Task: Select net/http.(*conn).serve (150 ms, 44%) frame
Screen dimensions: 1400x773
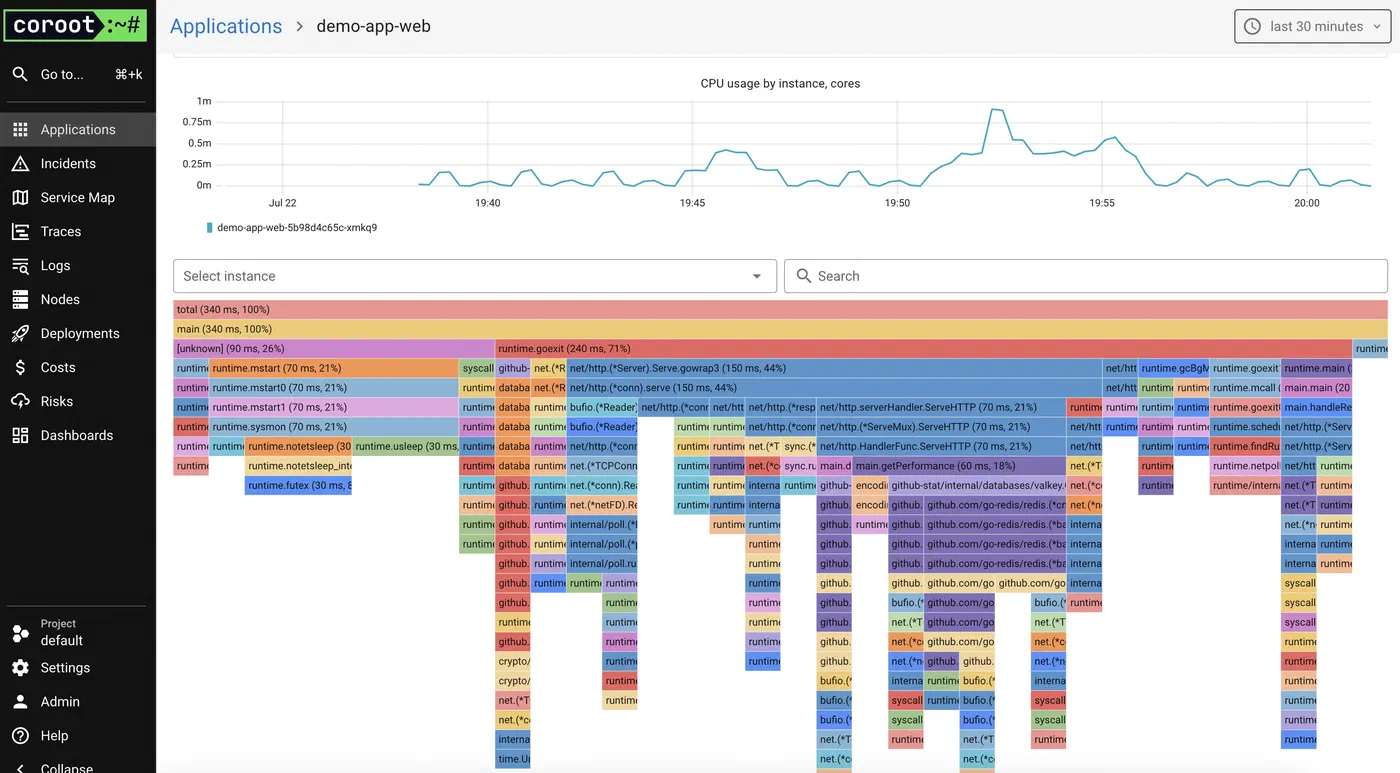Action: pos(834,388)
